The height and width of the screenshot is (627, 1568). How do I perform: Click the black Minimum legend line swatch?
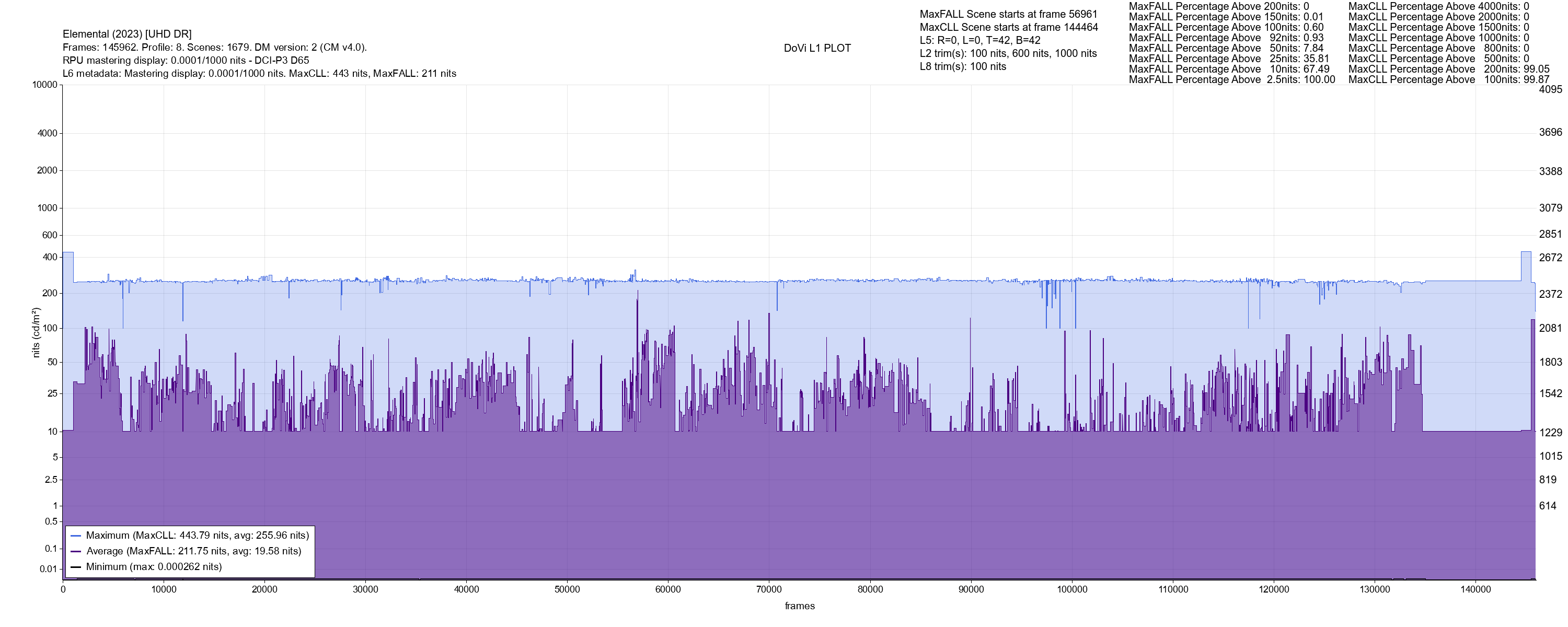(x=76, y=567)
